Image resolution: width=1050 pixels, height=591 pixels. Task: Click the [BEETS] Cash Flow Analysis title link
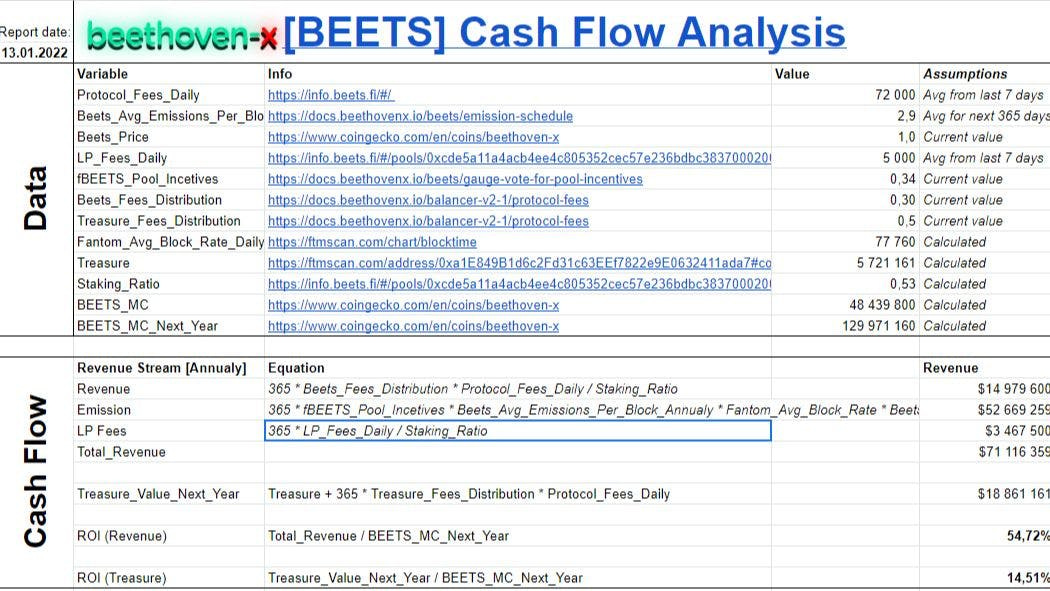tap(565, 33)
